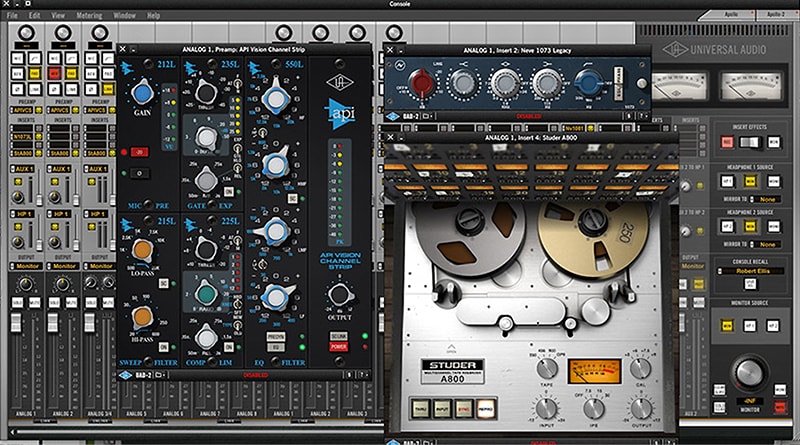This screenshot has width=800, height=445.
Task: Toggle the polarity button below the -20 pad
Action: coord(139,174)
